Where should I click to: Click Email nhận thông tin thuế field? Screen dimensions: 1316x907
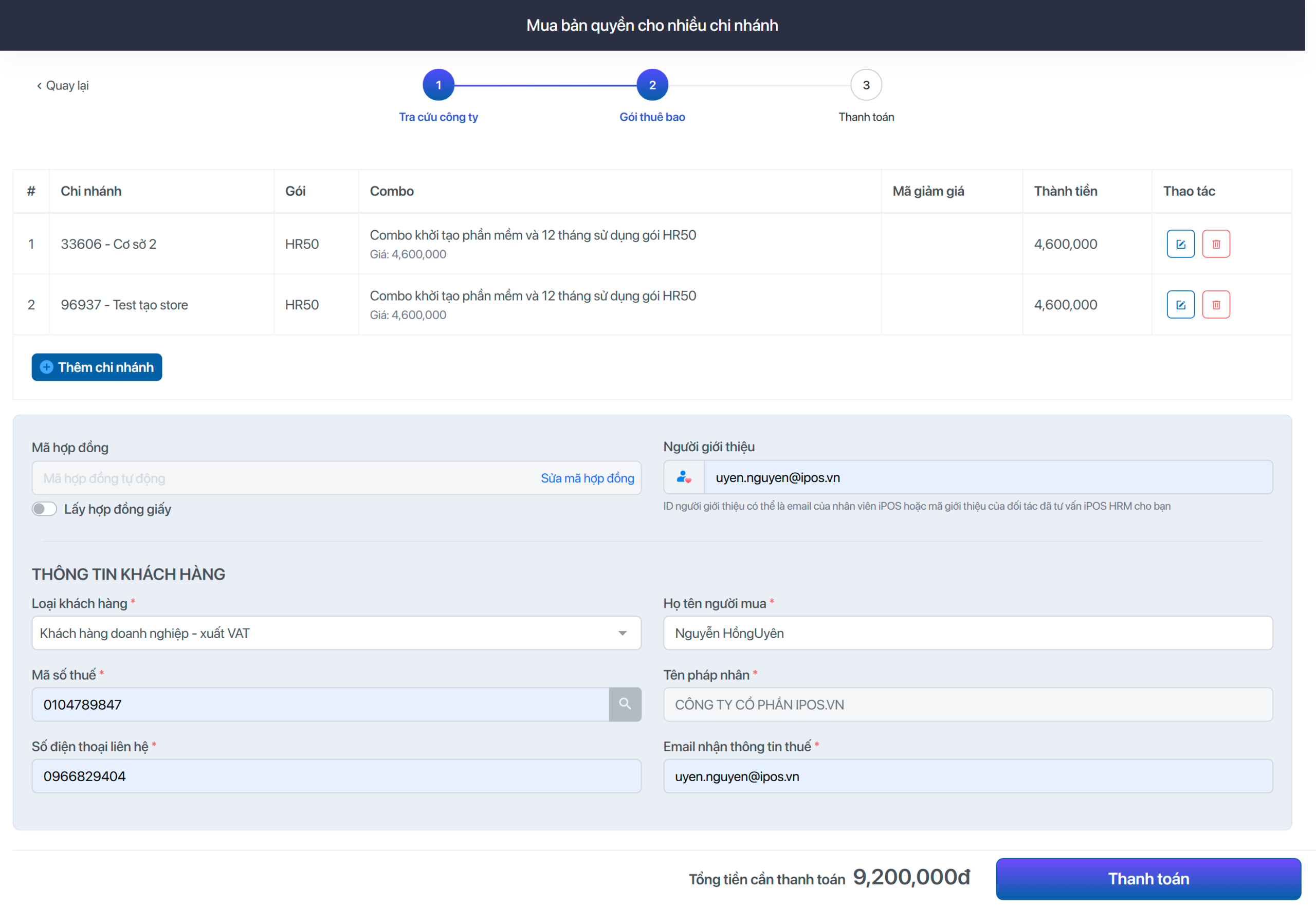[x=967, y=776]
